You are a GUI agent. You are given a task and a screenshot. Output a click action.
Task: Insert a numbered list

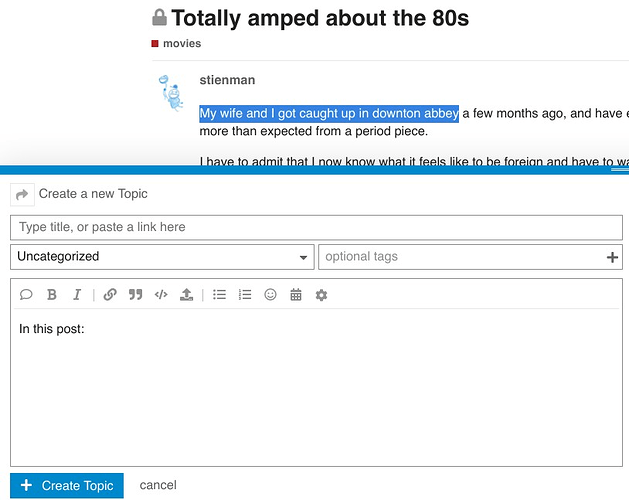(245, 295)
